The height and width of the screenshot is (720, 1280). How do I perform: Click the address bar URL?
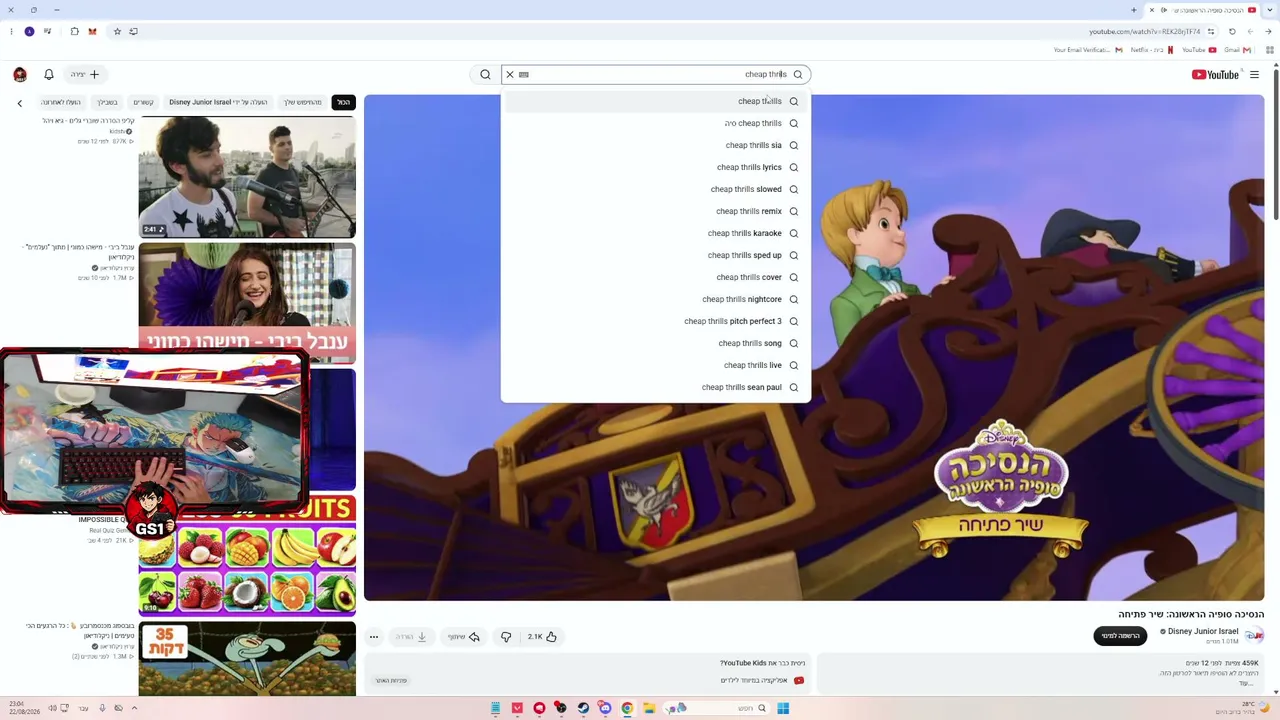[1144, 31]
